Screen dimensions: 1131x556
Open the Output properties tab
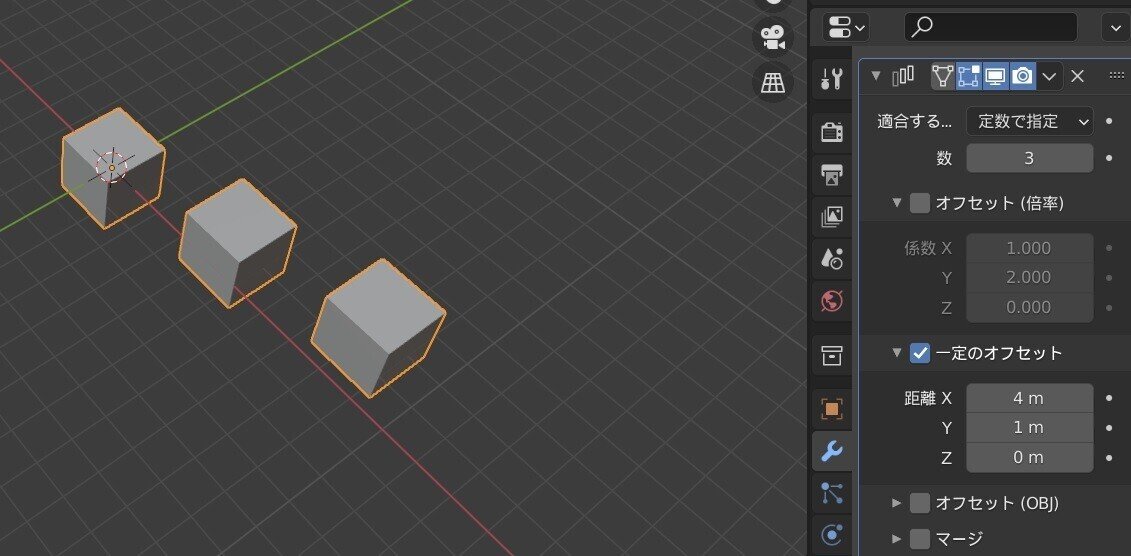pyautogui.click(x=832, y=174)
